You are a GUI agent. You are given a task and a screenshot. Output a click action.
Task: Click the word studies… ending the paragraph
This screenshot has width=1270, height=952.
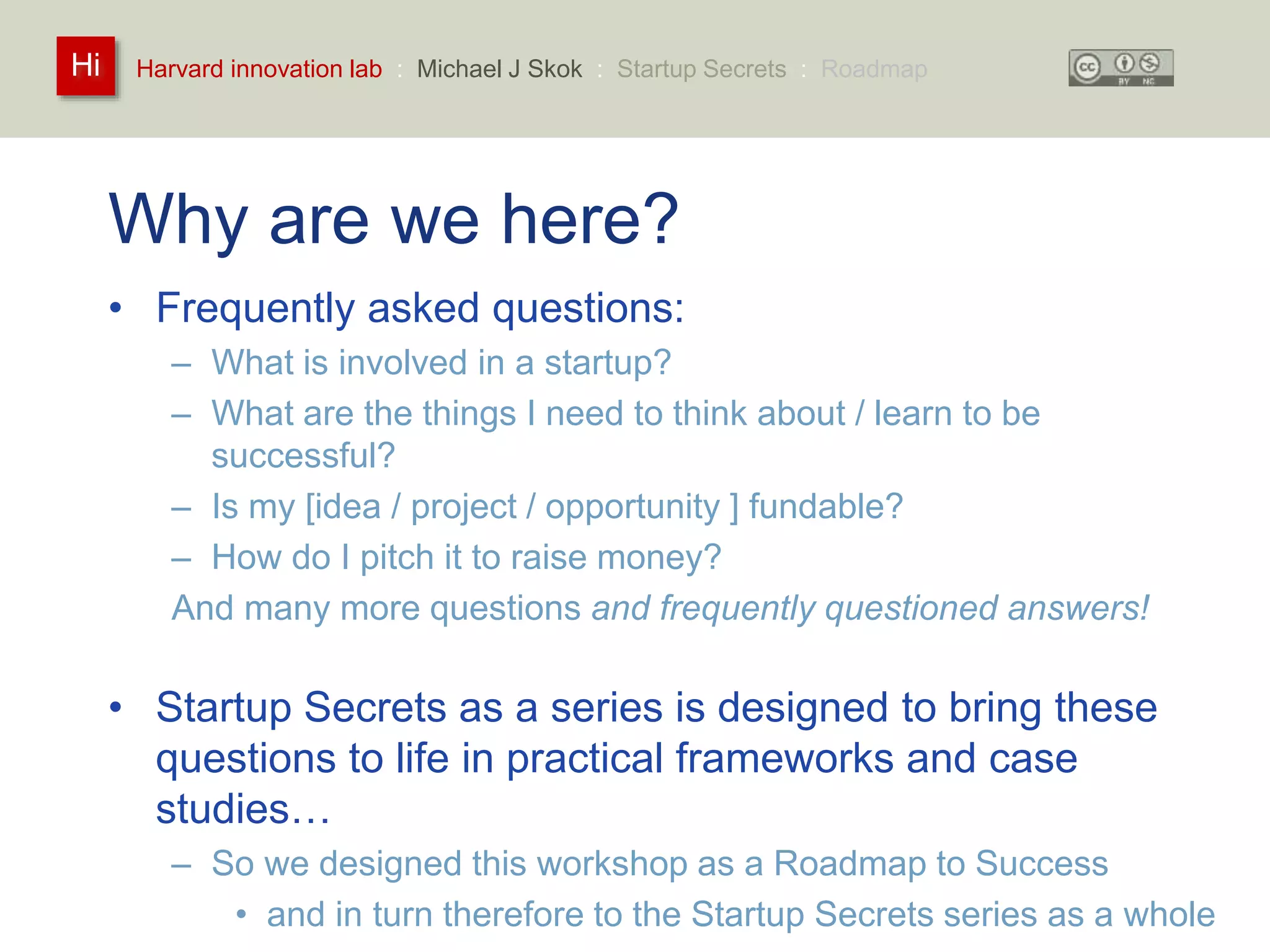[242, 809]
